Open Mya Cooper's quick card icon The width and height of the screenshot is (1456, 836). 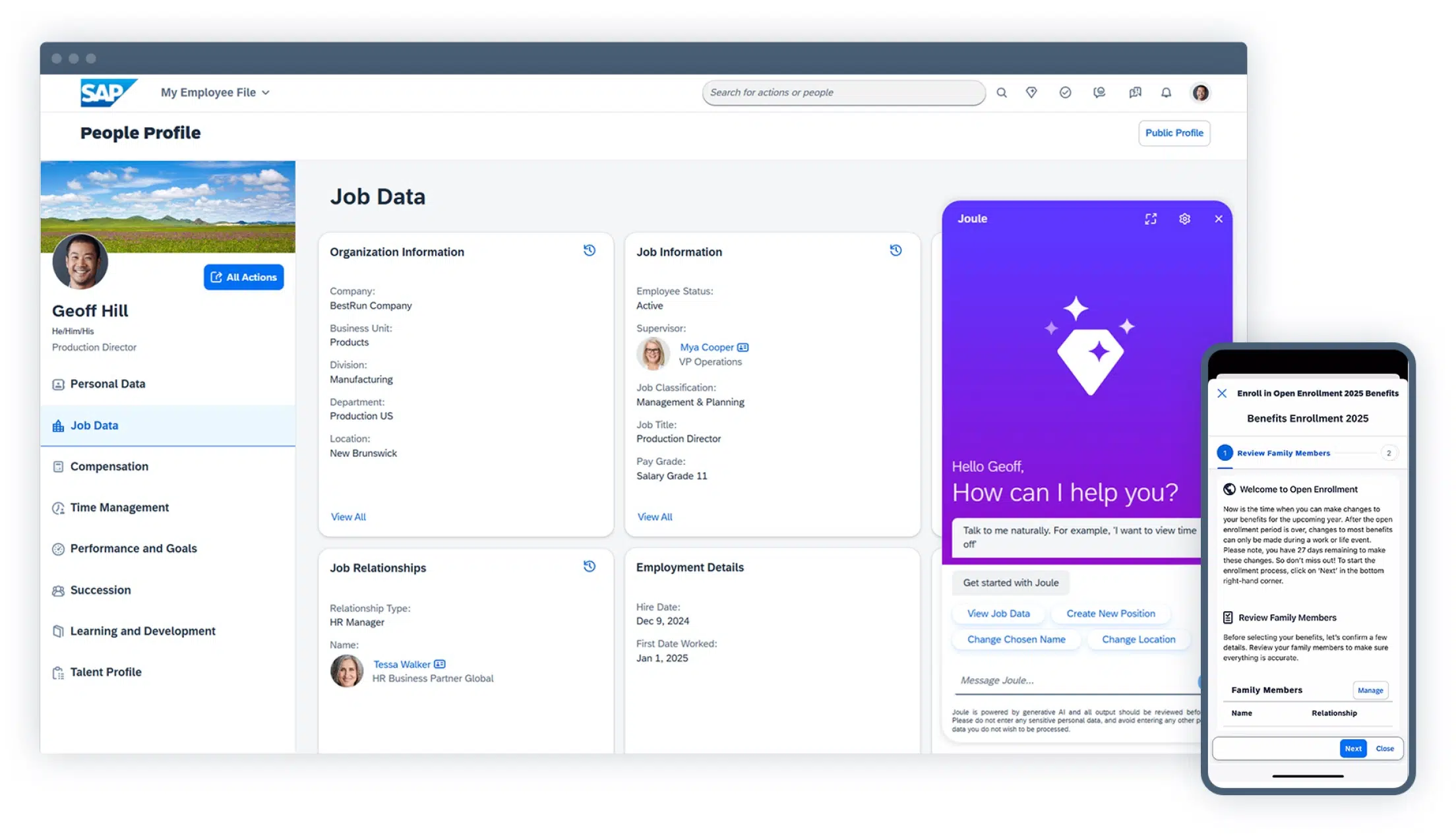click(743, 347)
